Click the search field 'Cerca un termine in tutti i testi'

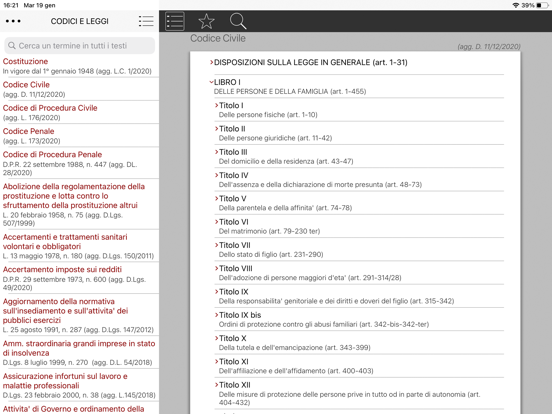[x=80, y=46]
